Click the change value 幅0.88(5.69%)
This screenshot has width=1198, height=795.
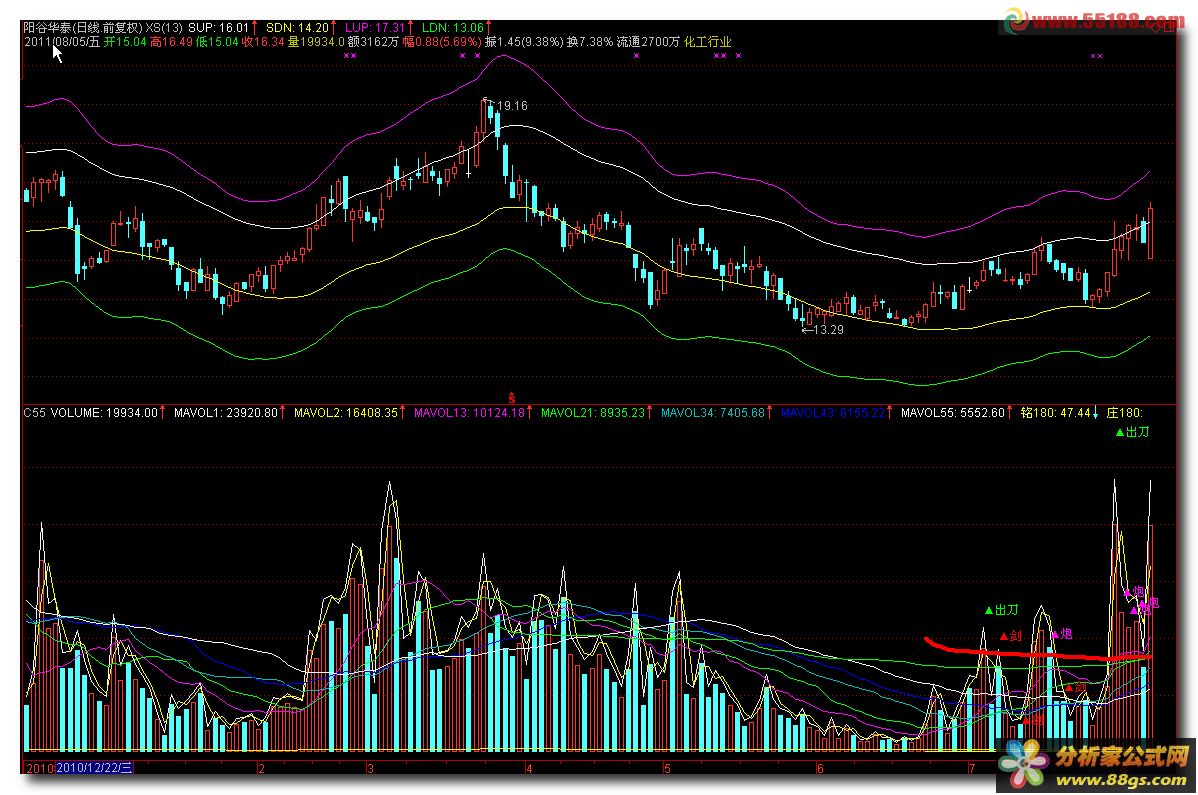point(442,42)
